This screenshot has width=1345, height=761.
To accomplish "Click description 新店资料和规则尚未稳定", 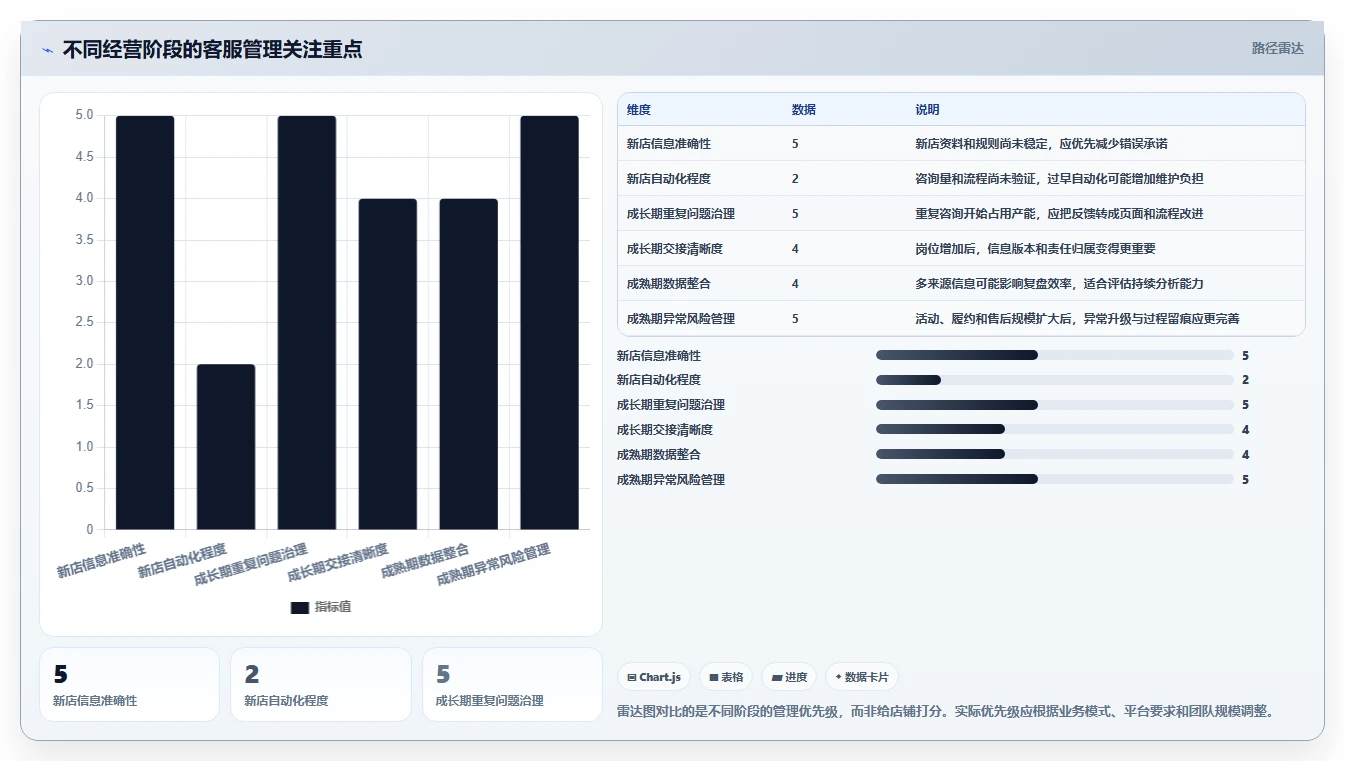I will tap(1041, 144).
